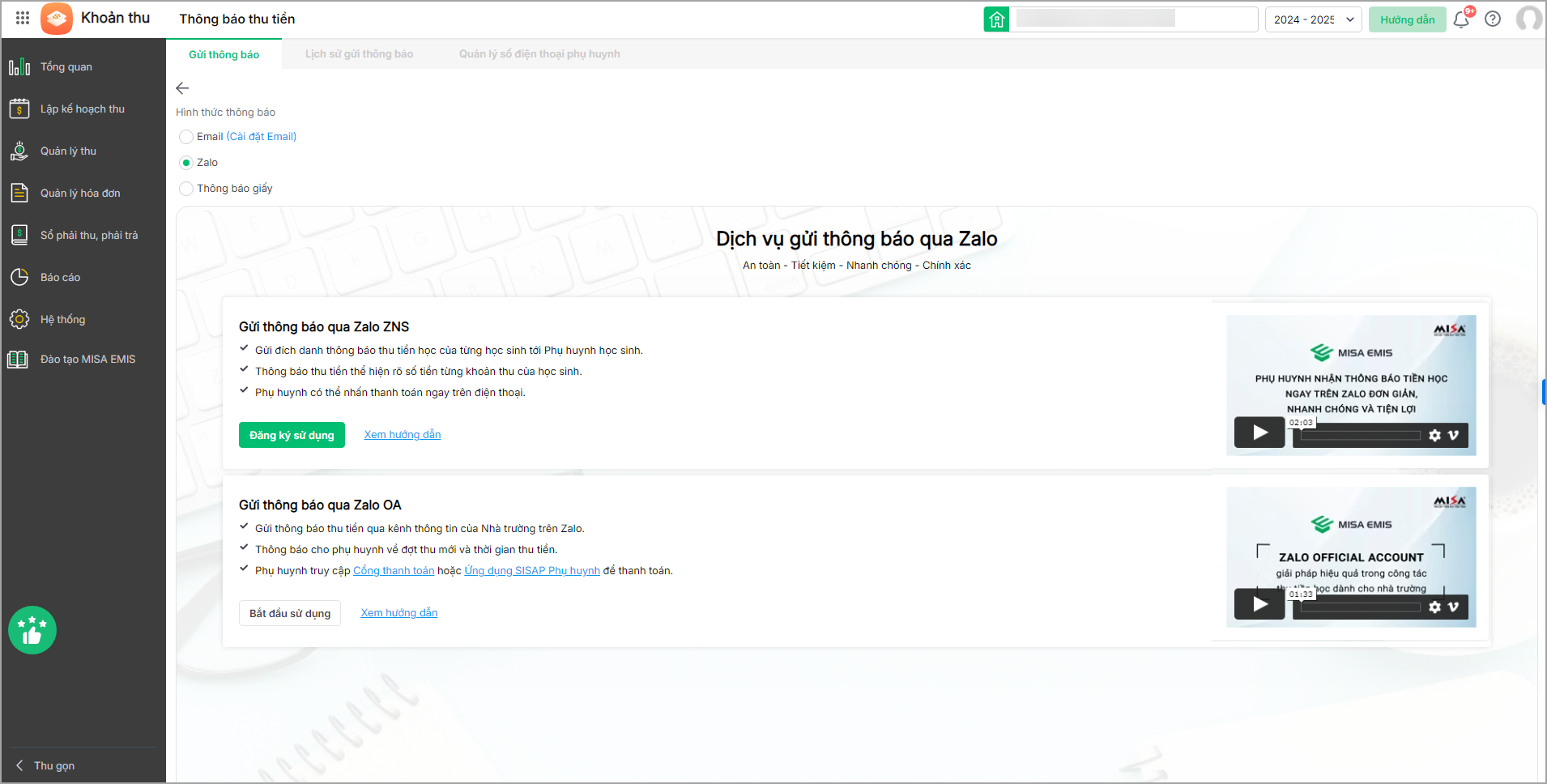Open the 2024 - 2025 school year dropdown
This screenshot has width=1547, height=784.
1314,19
